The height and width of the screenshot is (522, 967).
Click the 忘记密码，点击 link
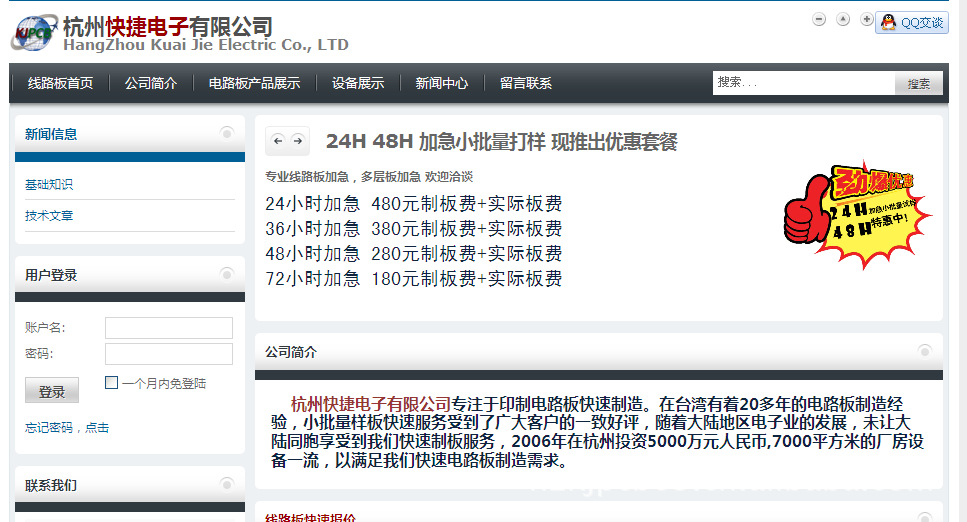(67, 427)
